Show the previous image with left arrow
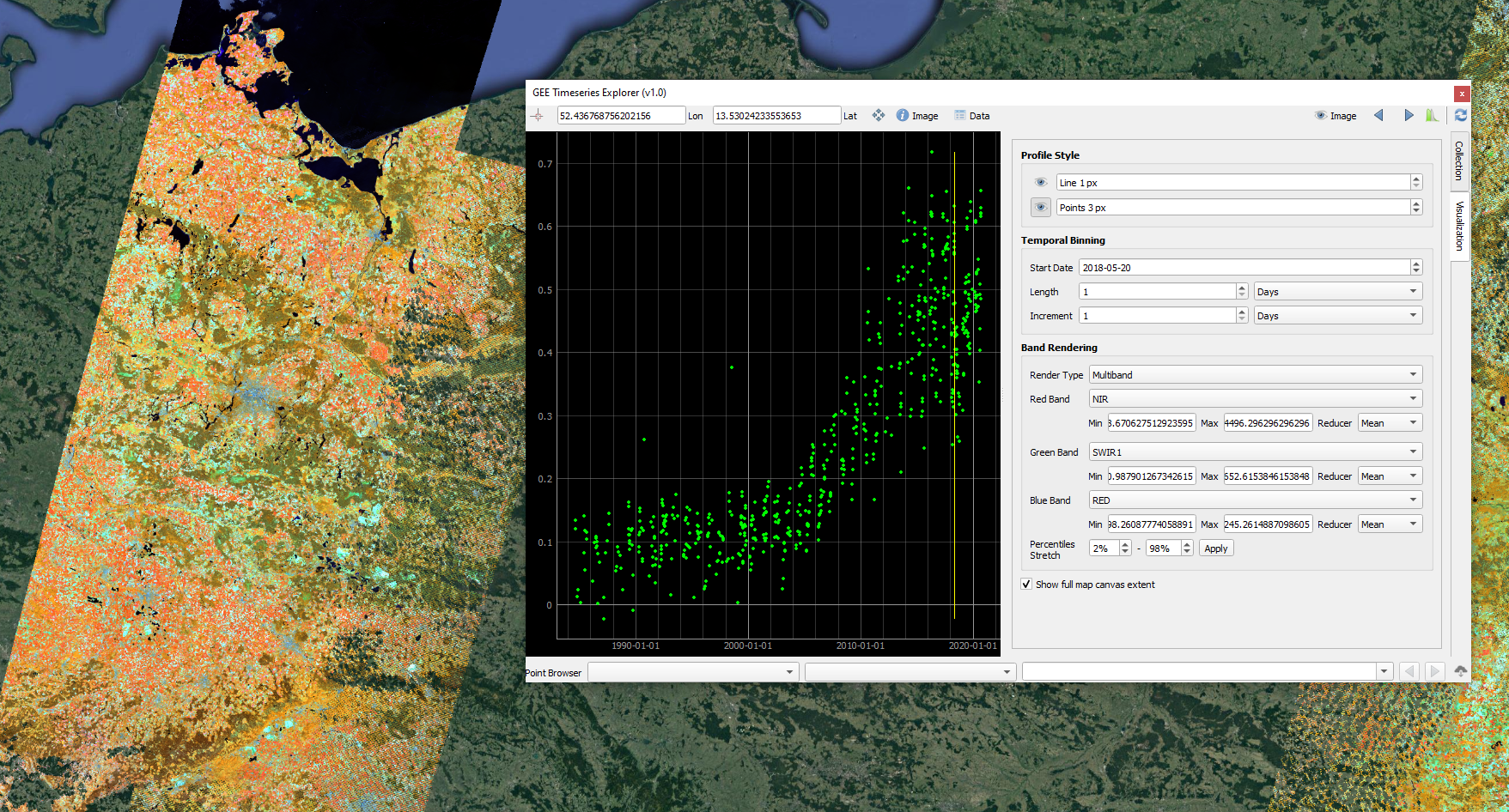Image resolution: width=1509 pixels, height=812 pixels. pyautogui.click(x=1378, y=115)
